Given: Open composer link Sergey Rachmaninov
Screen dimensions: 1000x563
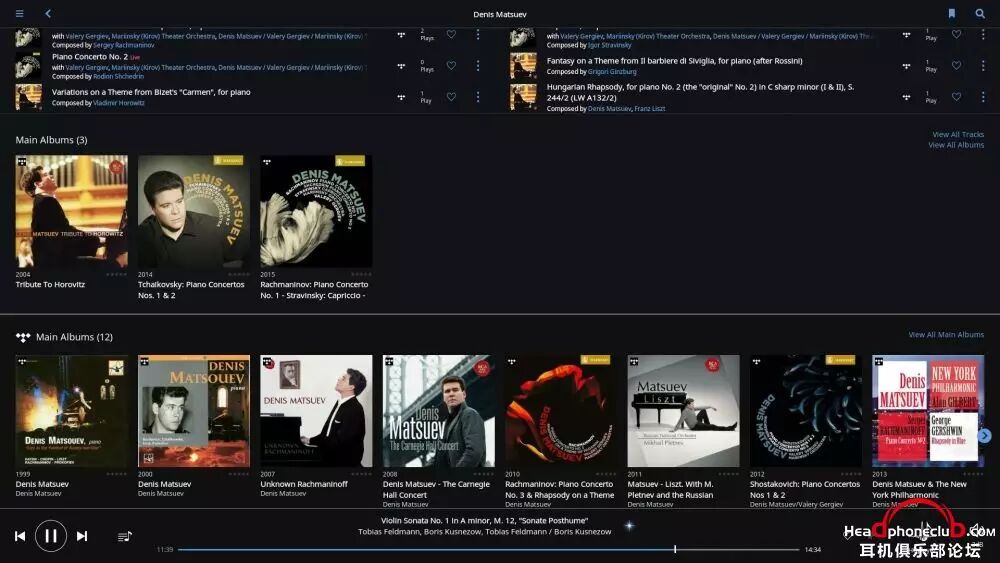Looking at the screenshot, I should pos(124,45).
